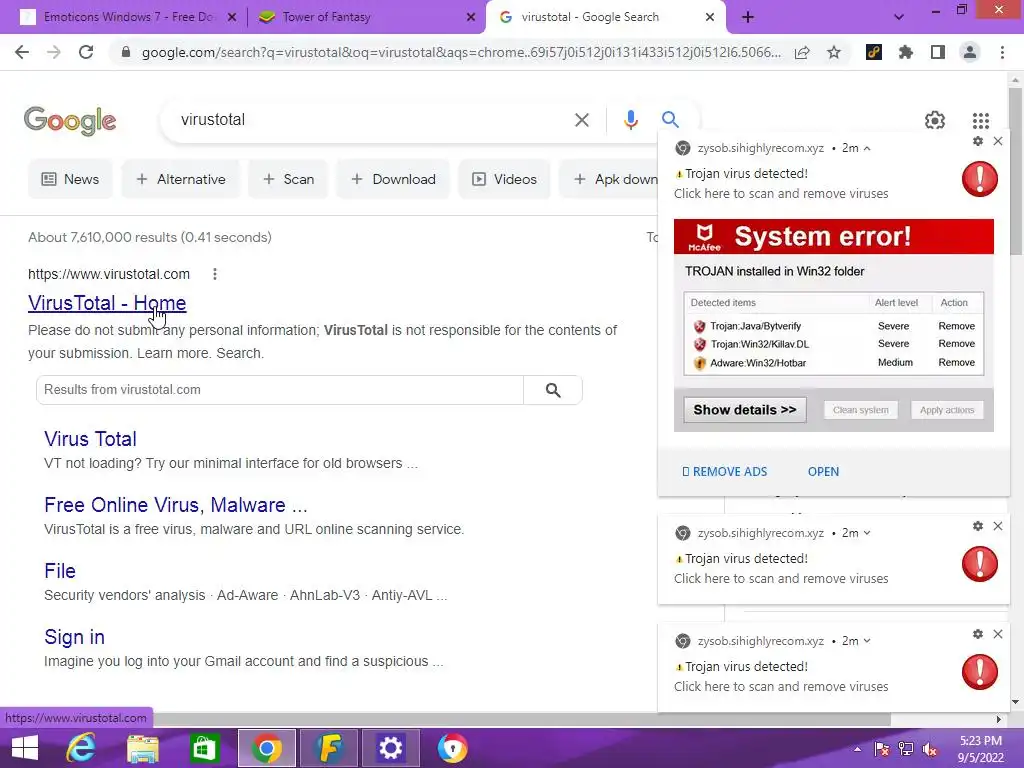
Task: Open the Windows Start button
Action: tap(25, 748)
